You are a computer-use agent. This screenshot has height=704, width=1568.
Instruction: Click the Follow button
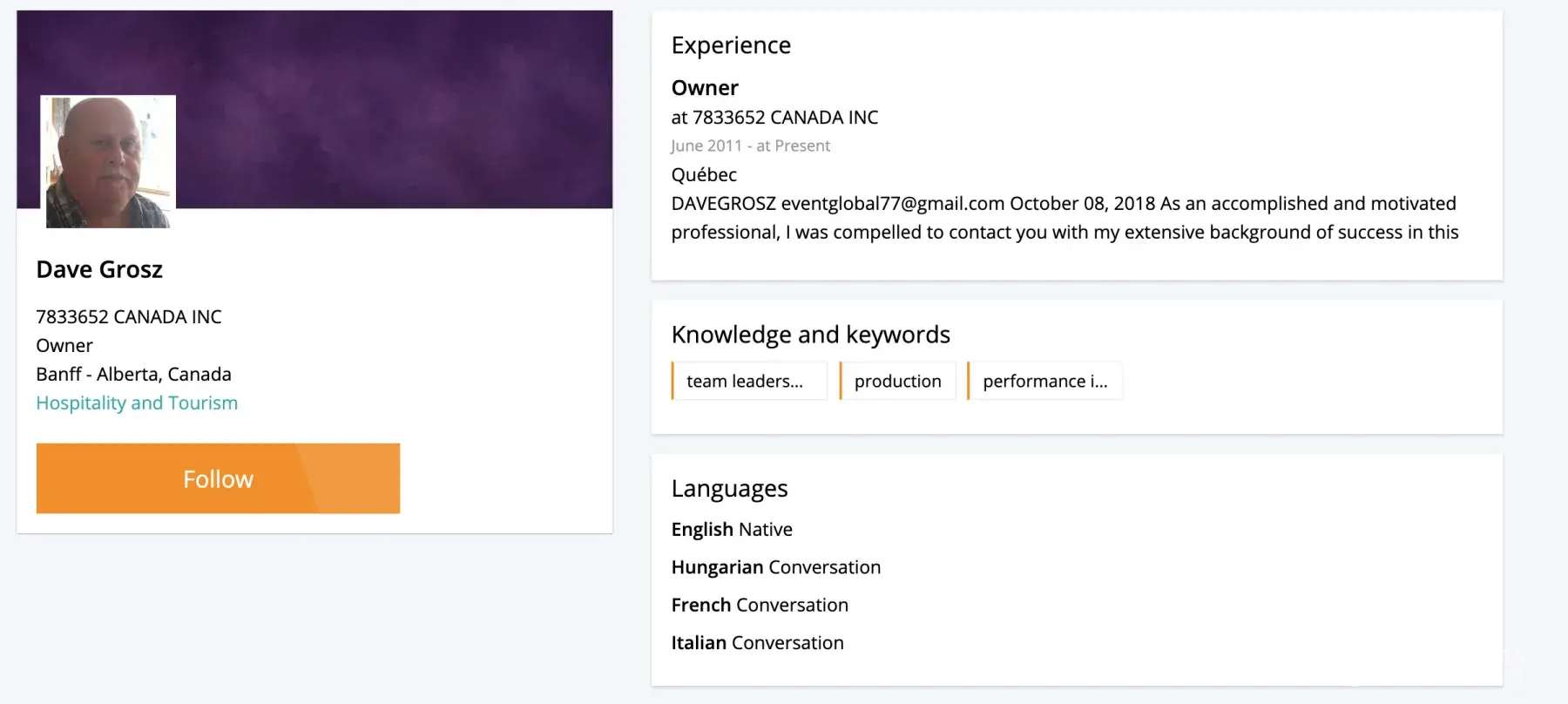(218, 478)
